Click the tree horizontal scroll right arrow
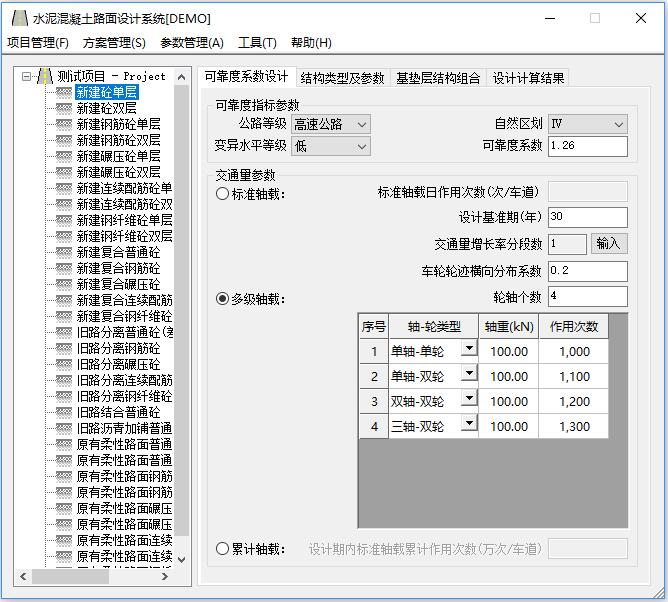 (165, 576)
